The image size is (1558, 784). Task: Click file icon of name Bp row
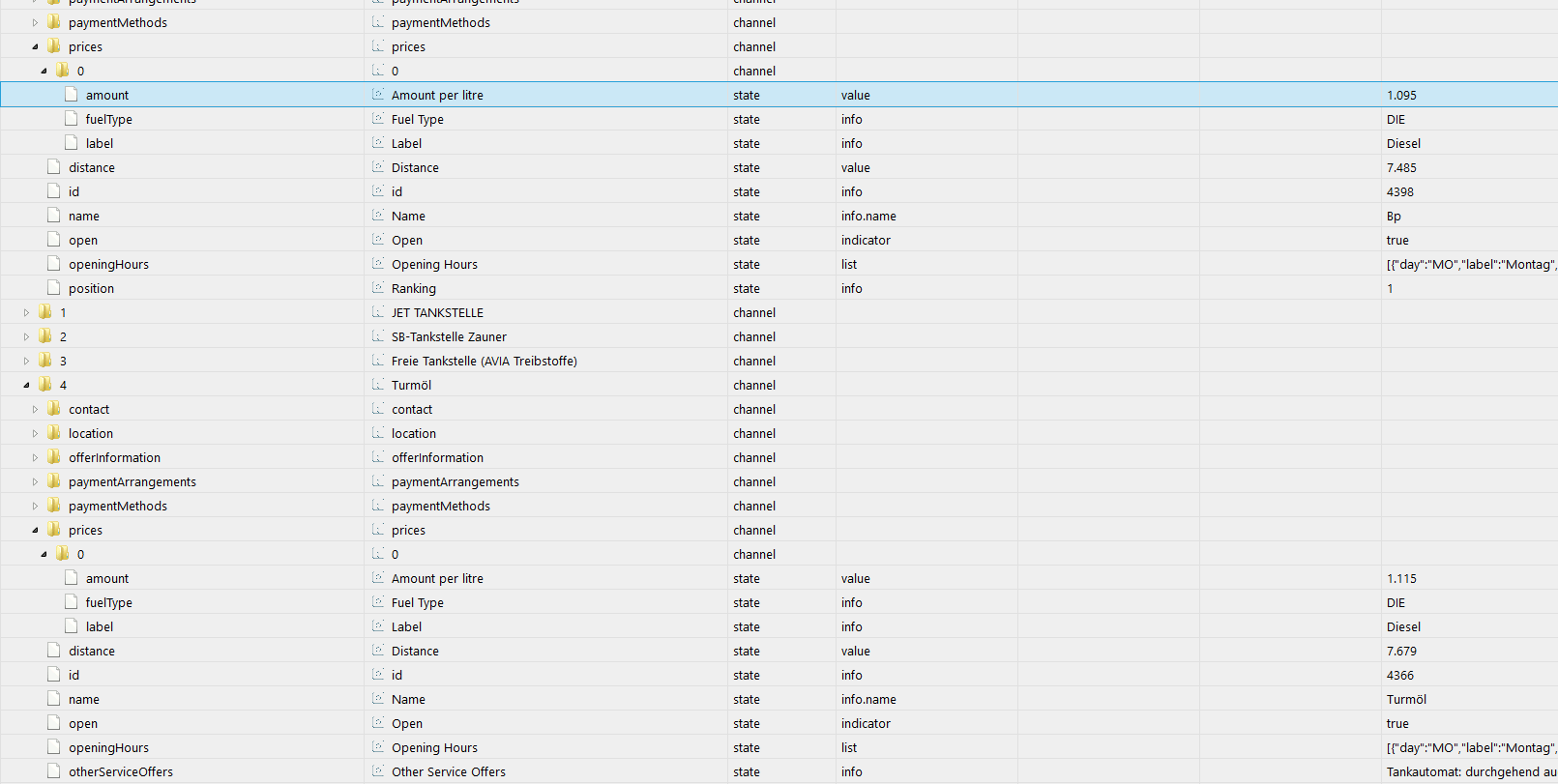pyautogui.click(x=54, y=215)
